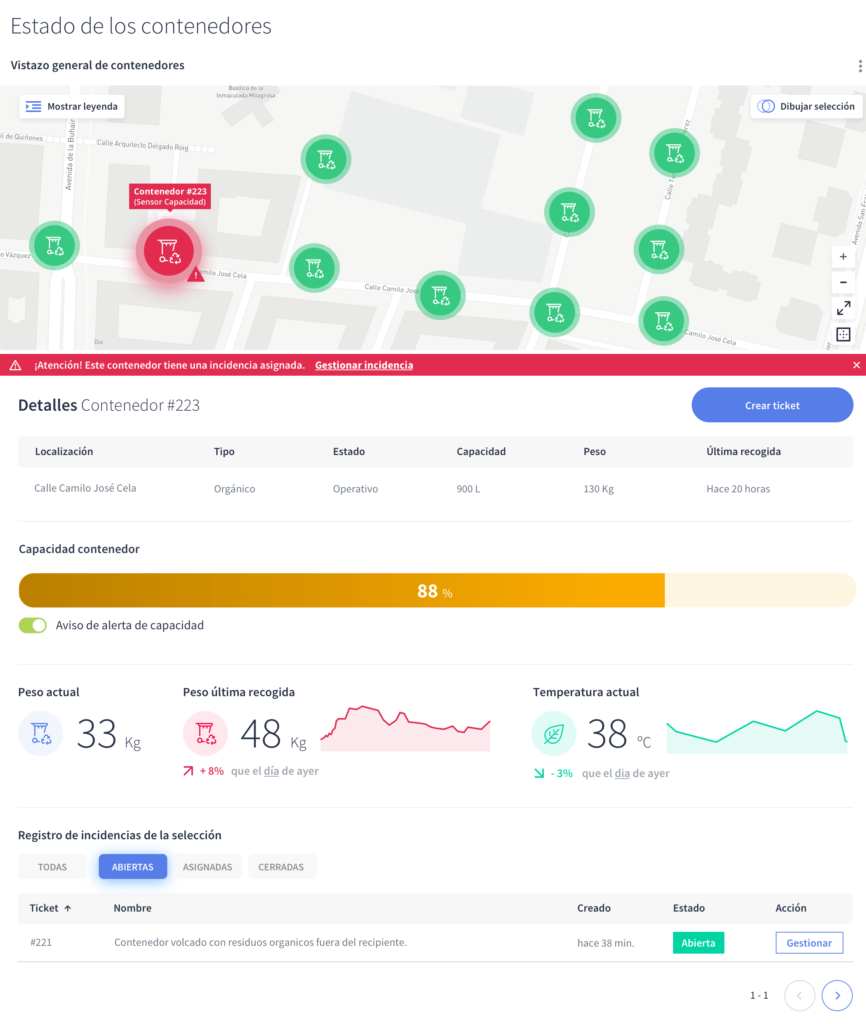Click '130 Kg' weight cell
This screenshot has width=866, height=1024.
pyautogui.click(x=598, y=488)
